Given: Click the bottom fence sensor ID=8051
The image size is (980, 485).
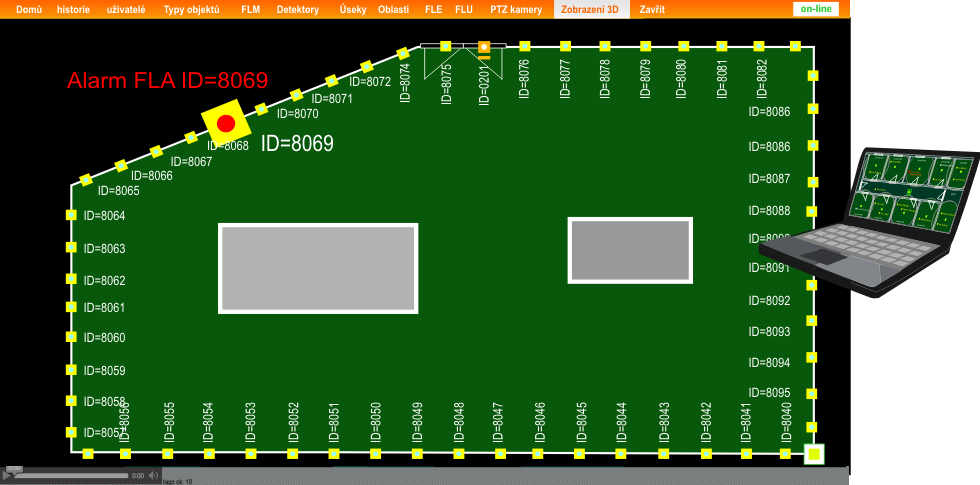Looking at the screenshot, I should pyautogui.click(x=334, y=454).
